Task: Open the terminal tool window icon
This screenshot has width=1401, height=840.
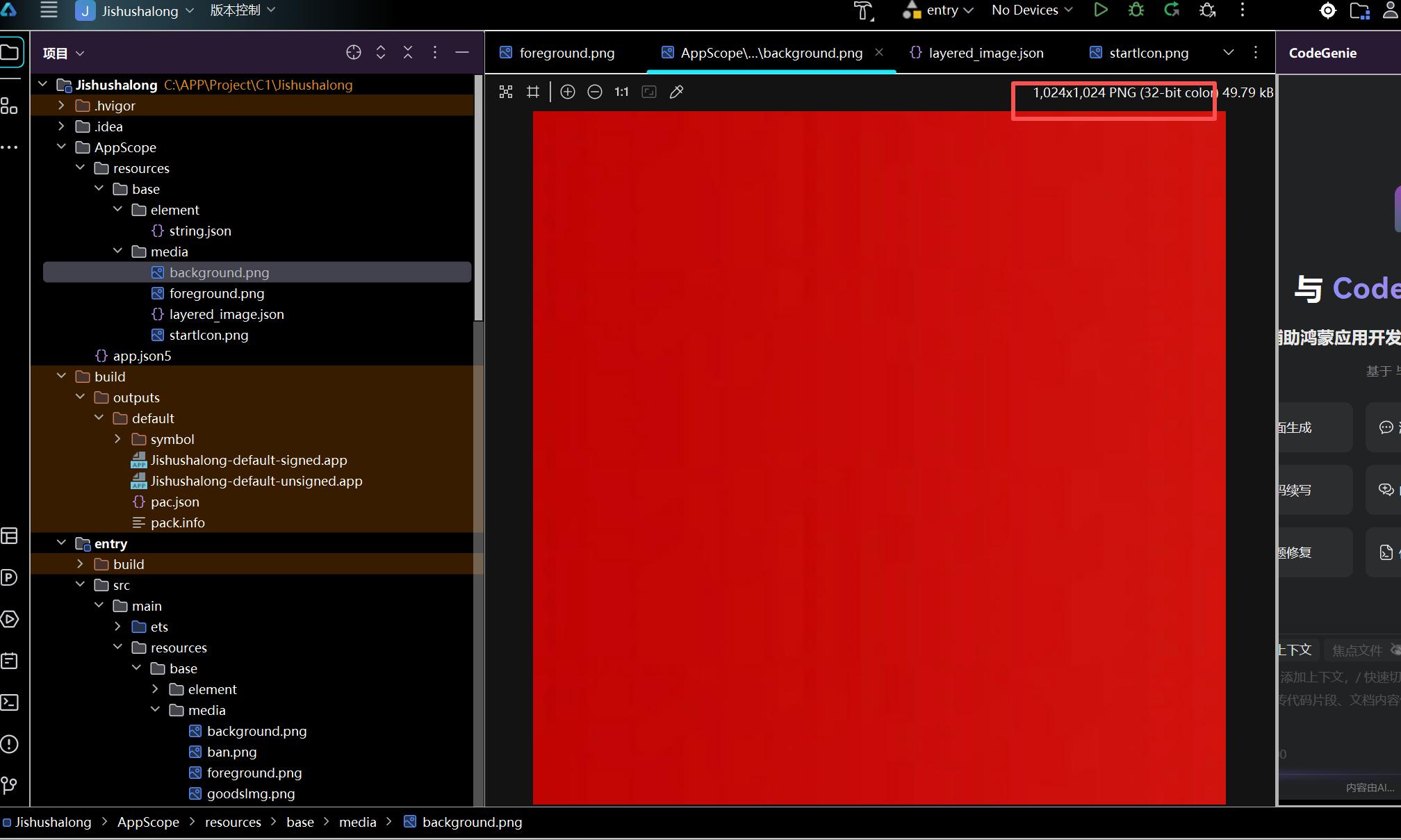Action: 10,702
